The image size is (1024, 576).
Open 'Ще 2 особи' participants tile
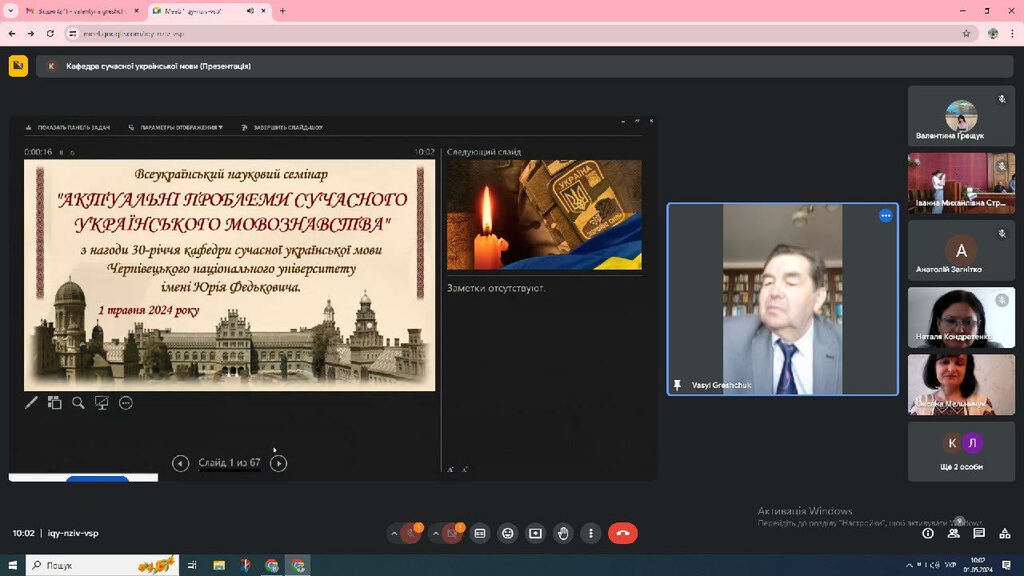point(961,450)
